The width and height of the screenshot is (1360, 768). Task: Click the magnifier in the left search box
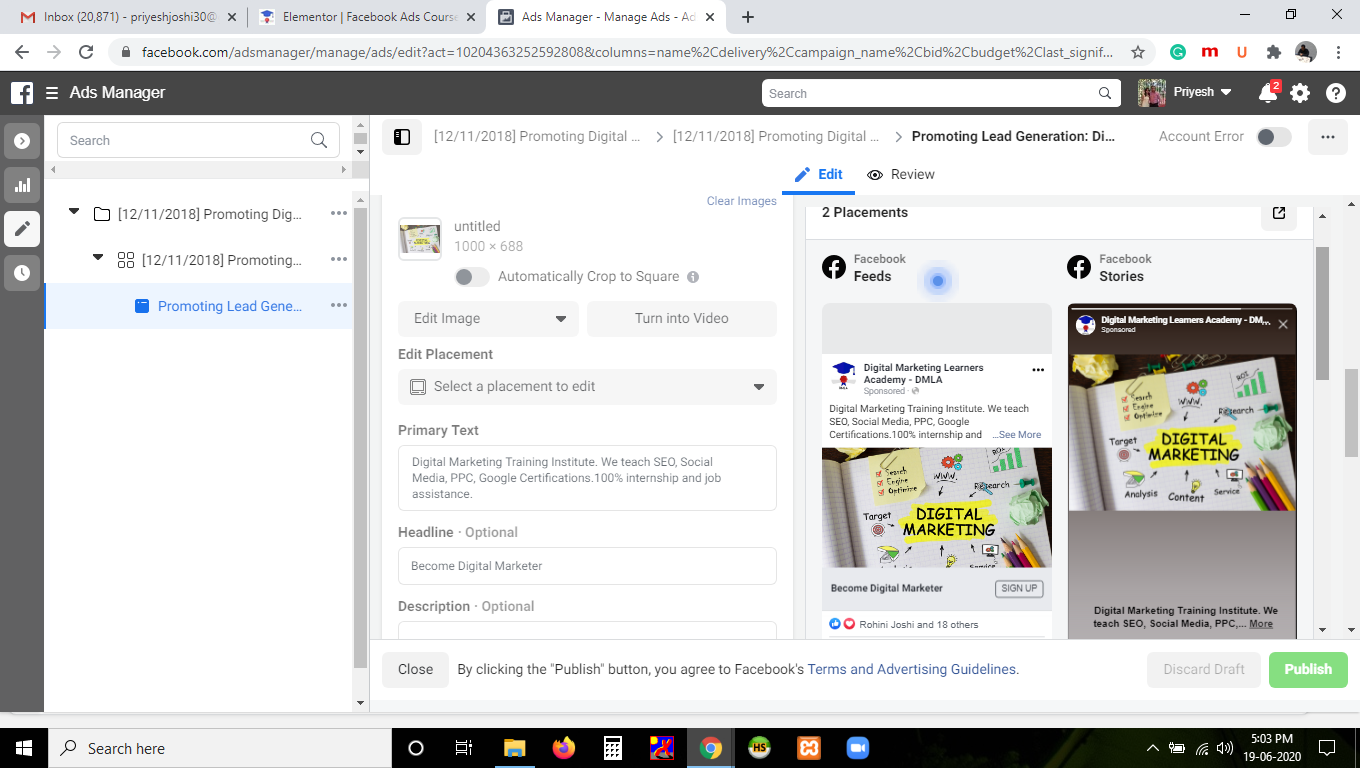click(x=319, y=141)
